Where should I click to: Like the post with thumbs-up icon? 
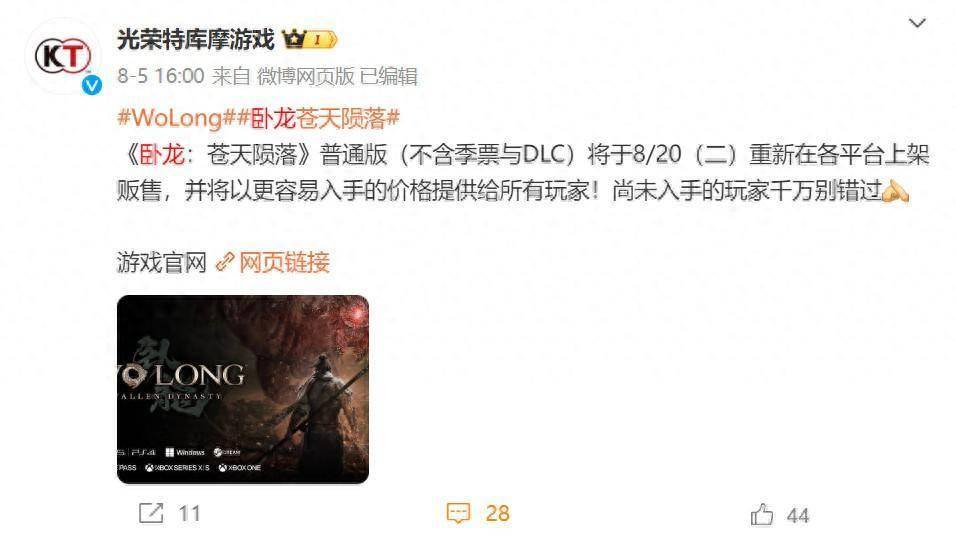coord(762,515)
